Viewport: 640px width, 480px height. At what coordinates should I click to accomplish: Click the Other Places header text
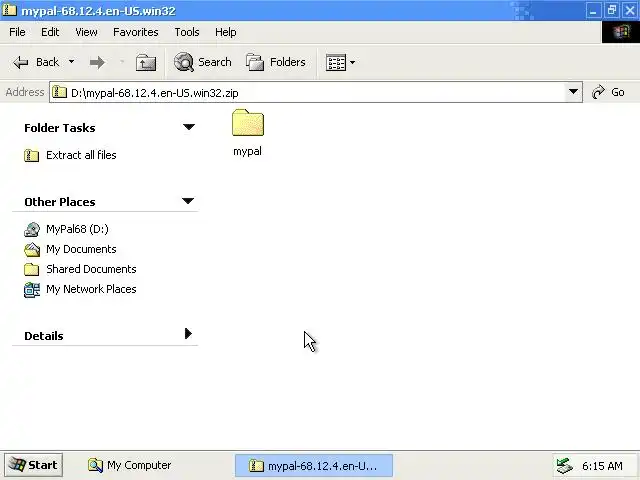pyautogui.click(x=60, y=202)
